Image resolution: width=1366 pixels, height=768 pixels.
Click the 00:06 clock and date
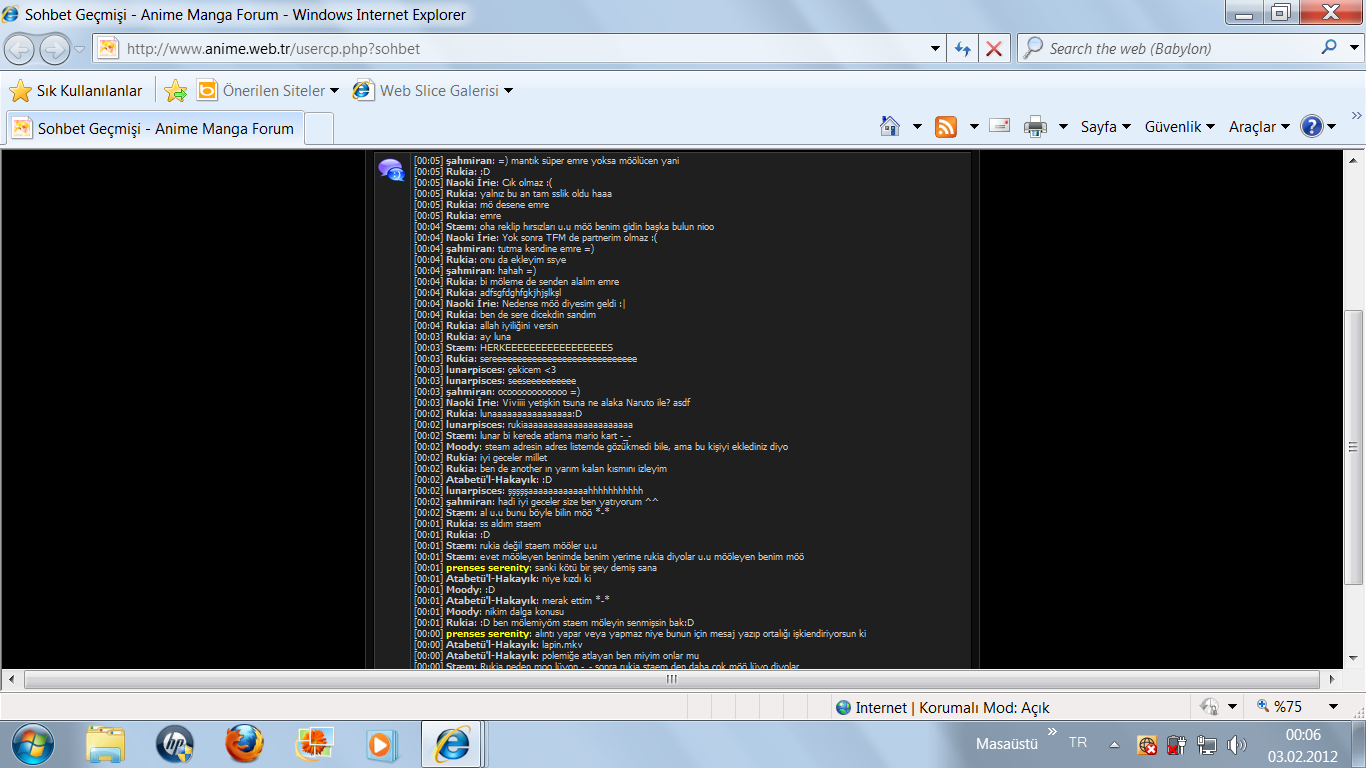[1303, 745]
